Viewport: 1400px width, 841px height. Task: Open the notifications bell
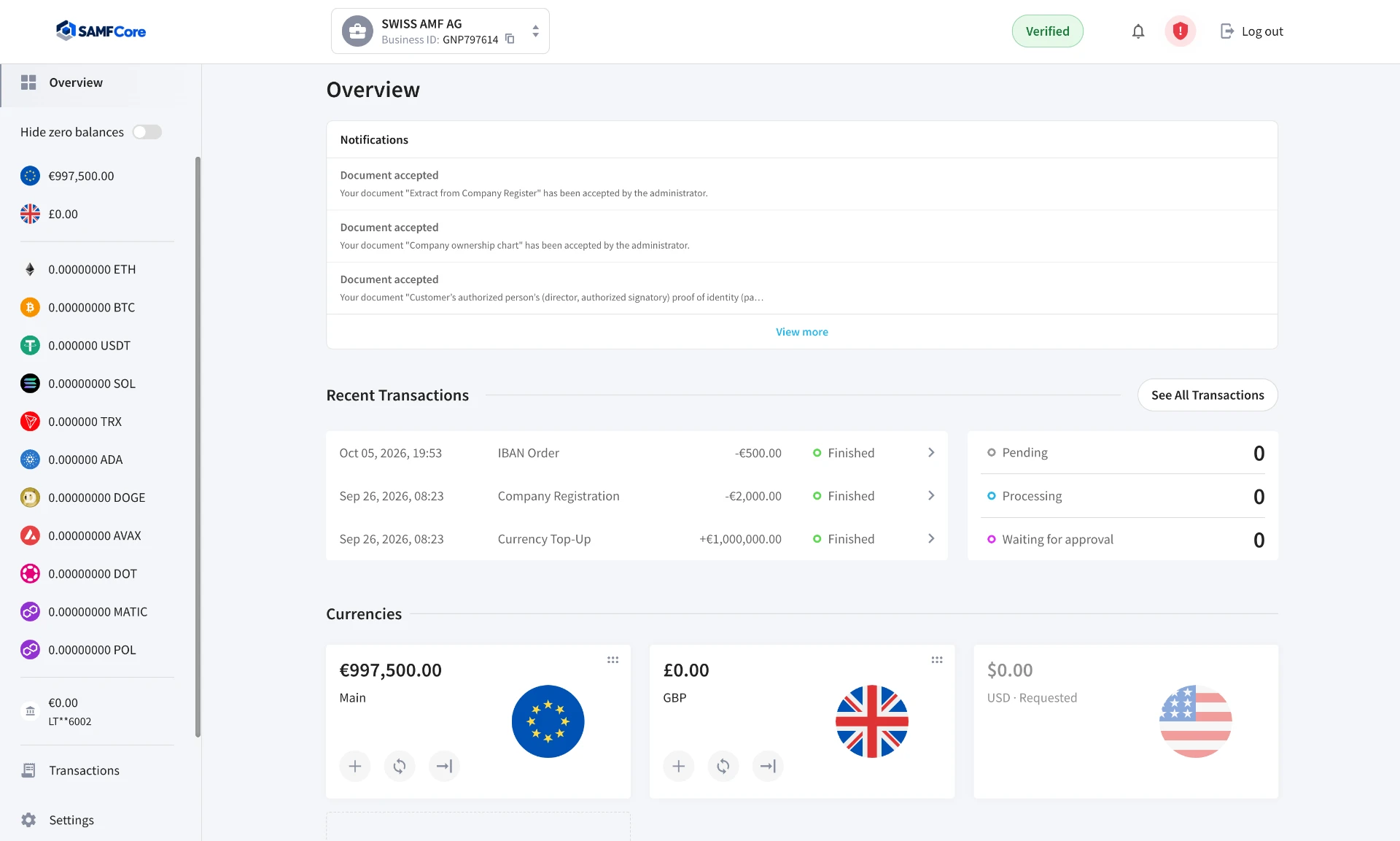click(1137, 31)
